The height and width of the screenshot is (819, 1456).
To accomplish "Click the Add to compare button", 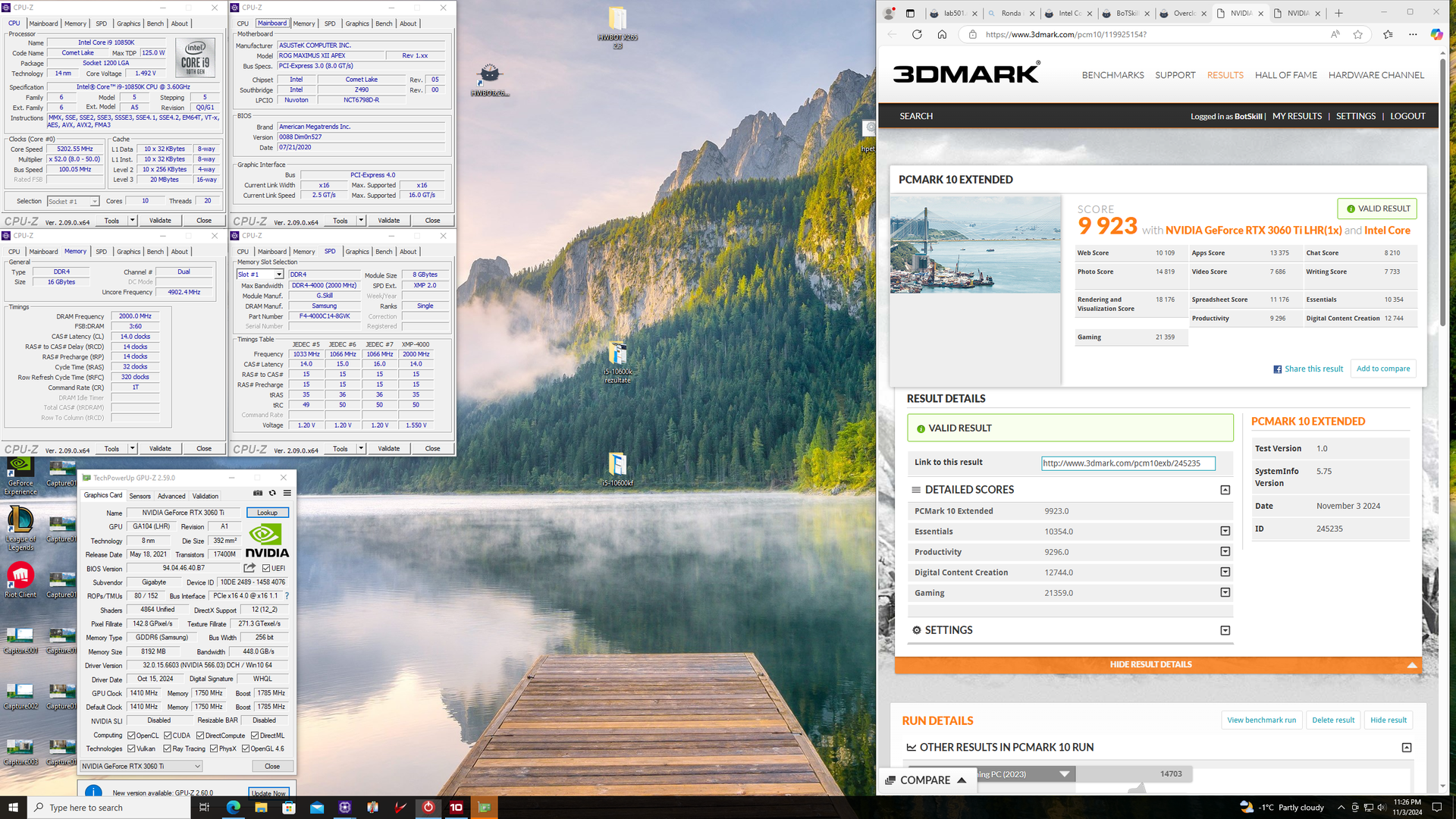I will [x=1383, y=369].
